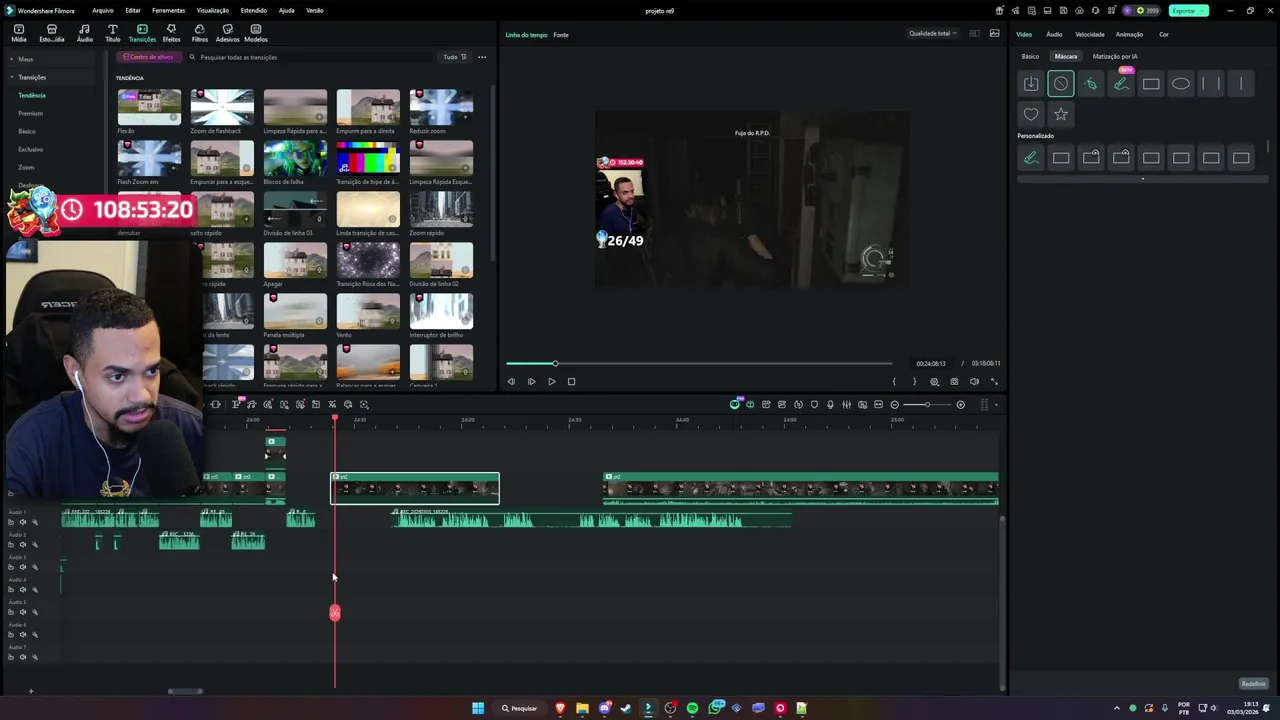The width and height of the screenshot is (1280, 720).
Task: Open Spotify from the taskbar
Action: click(x=692, y=708)
